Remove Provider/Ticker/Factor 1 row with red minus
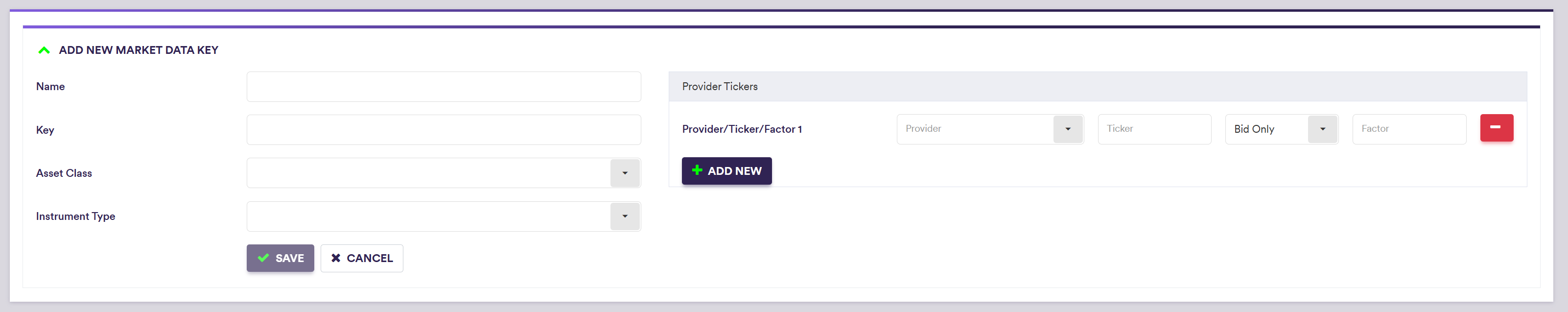Screen dimensions: 1568x312 click(1496, 128)
